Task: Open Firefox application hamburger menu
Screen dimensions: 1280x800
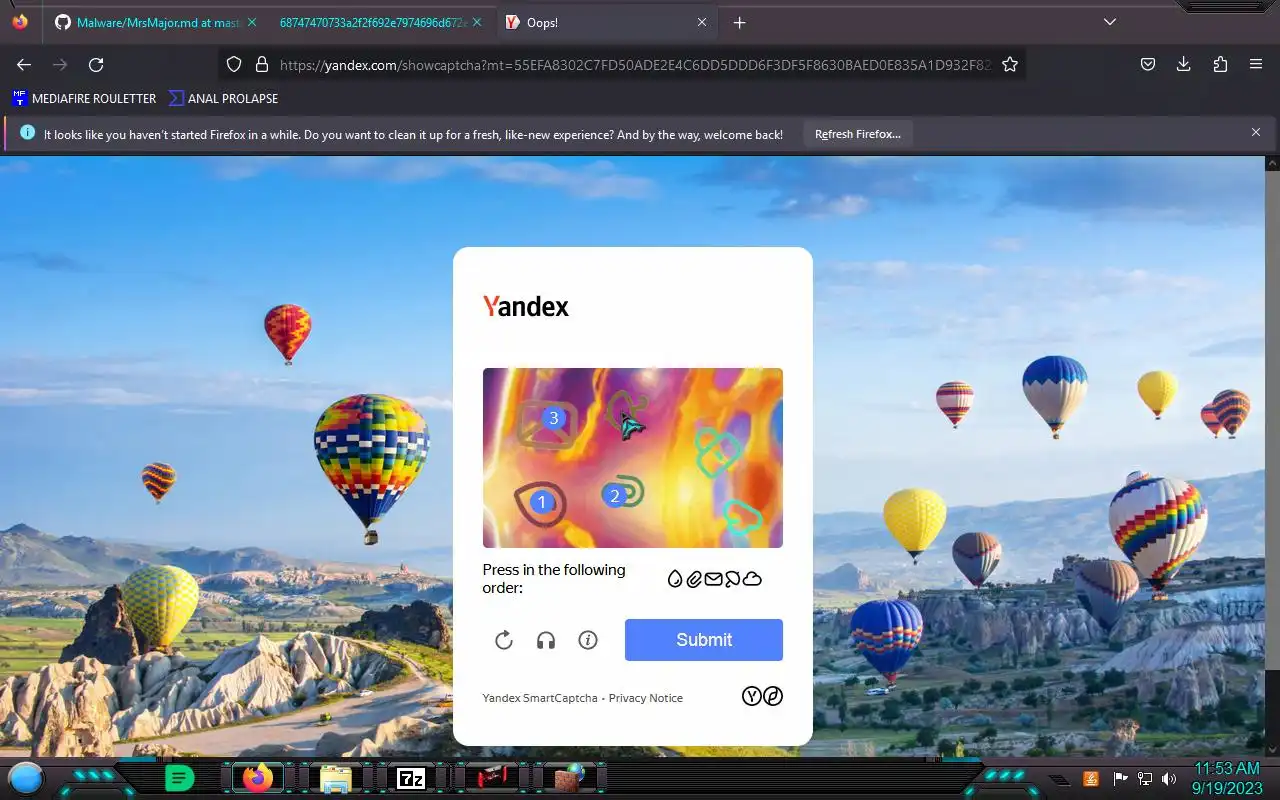Action: (1256, 64)
